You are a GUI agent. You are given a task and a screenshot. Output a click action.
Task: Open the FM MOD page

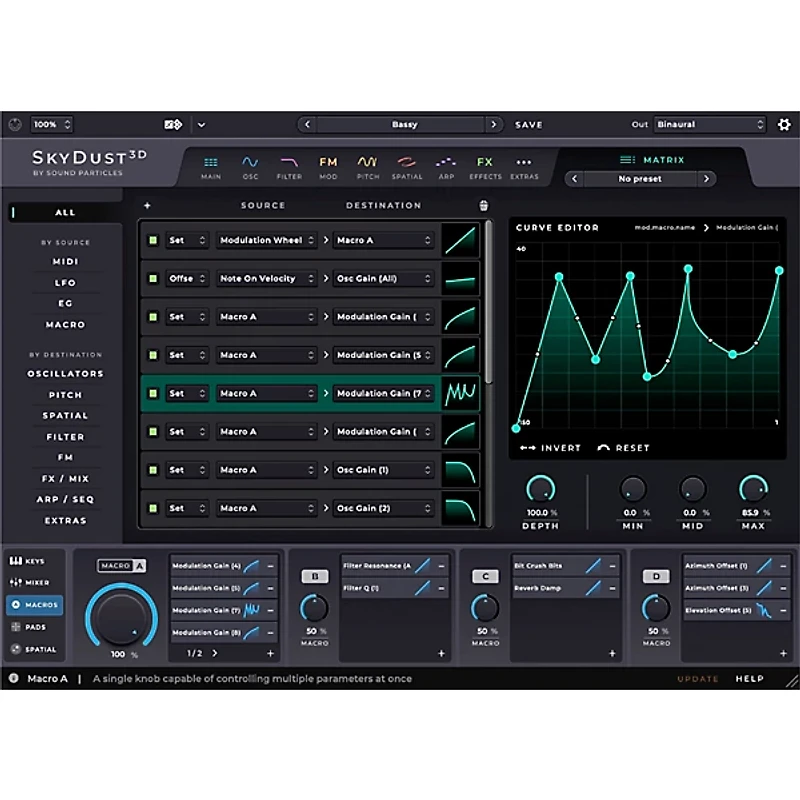coord(328,165)
